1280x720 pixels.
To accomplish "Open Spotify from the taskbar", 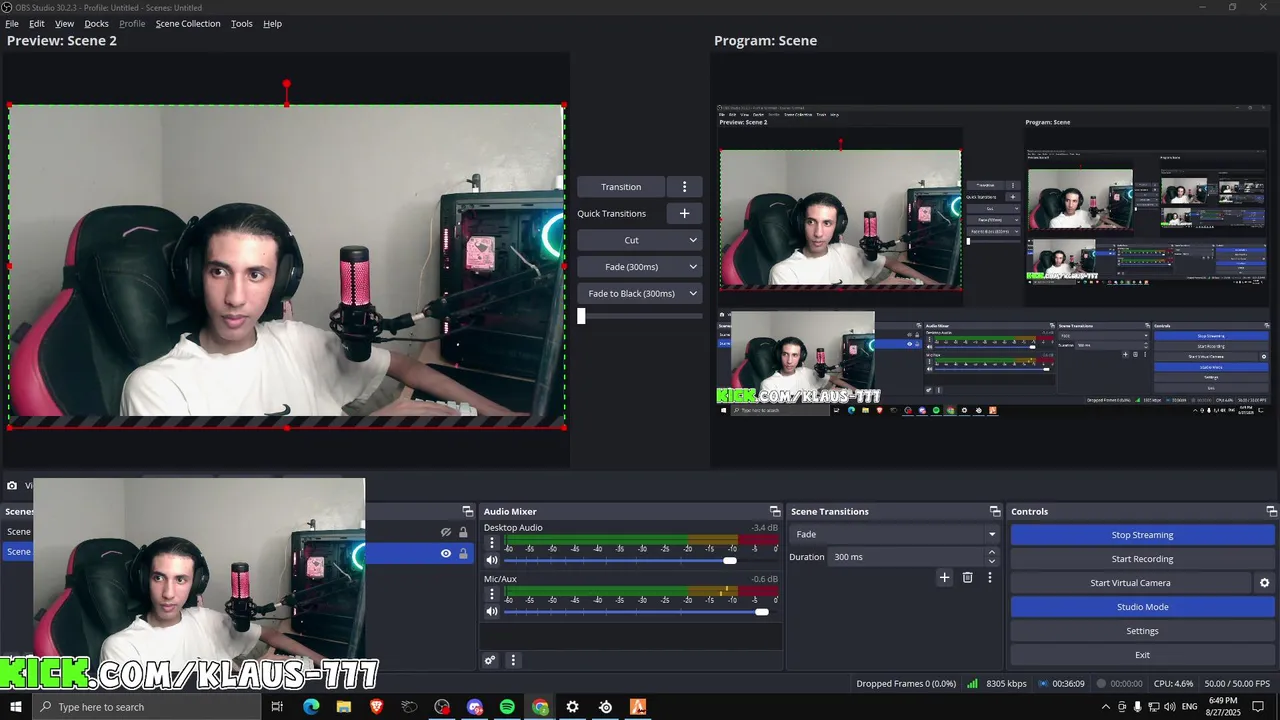I will coord(507,707).
